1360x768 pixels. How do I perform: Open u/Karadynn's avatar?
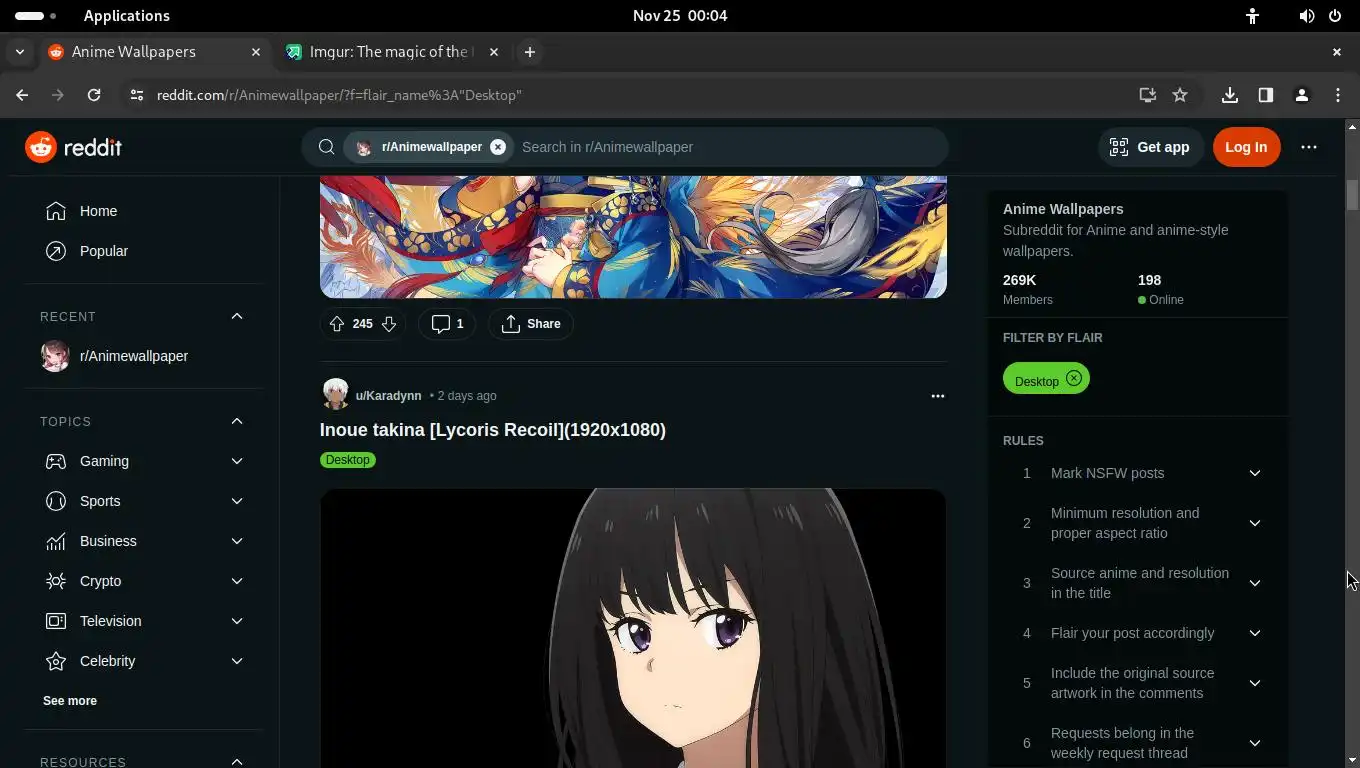click(x=335, y=395)
